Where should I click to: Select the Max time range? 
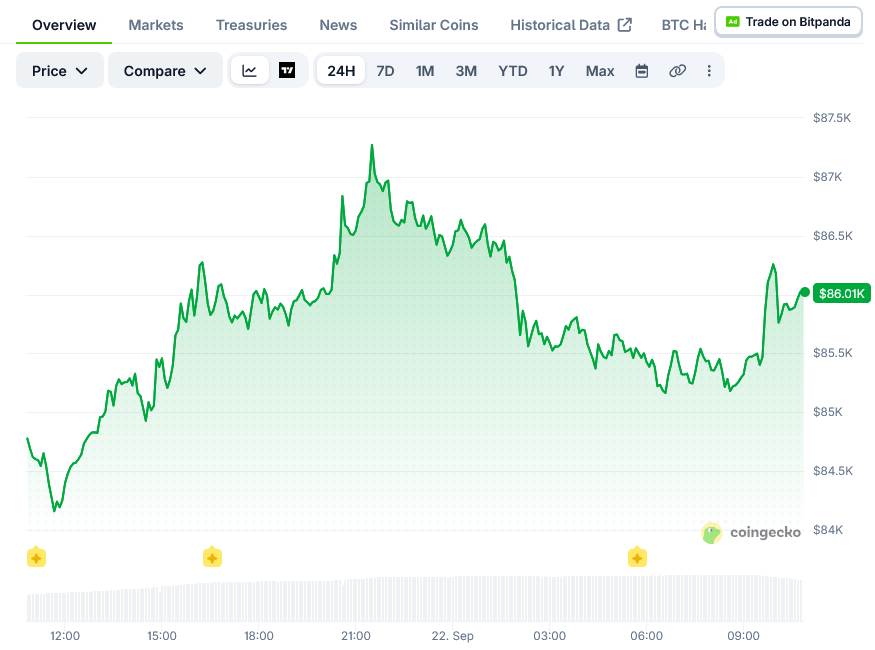pyautogui.click(x=600, y=71)
